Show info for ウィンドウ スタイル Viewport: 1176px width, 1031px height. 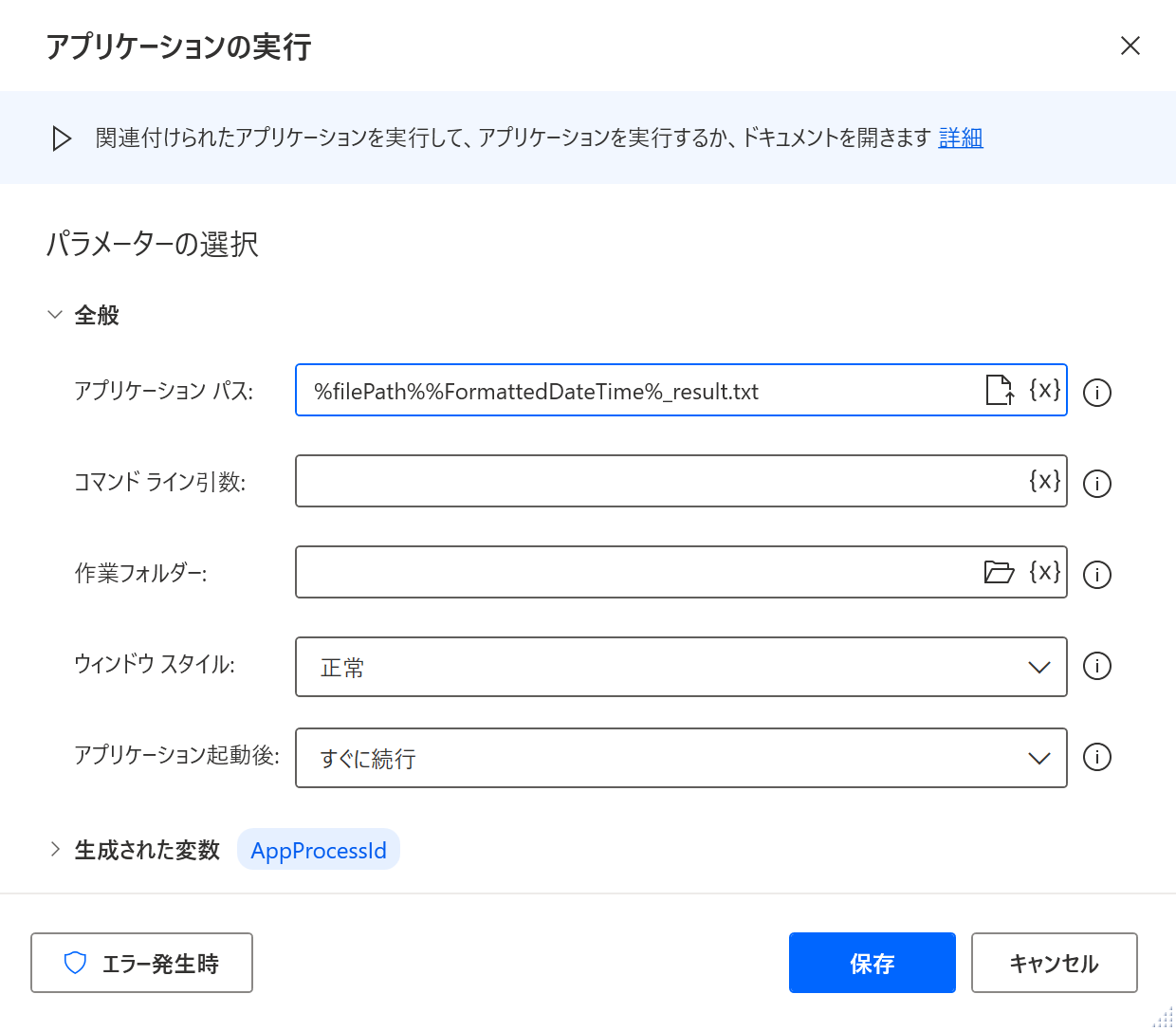(1097, 666)
